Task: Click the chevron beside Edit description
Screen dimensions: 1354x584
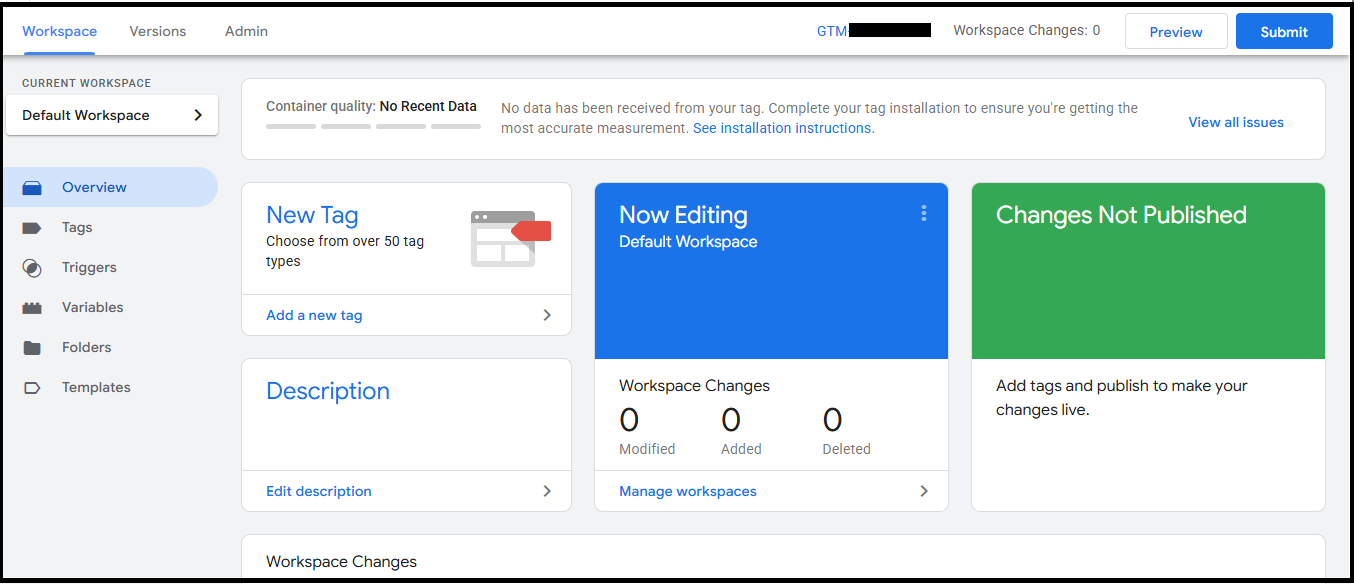Action: pos(547,491)
